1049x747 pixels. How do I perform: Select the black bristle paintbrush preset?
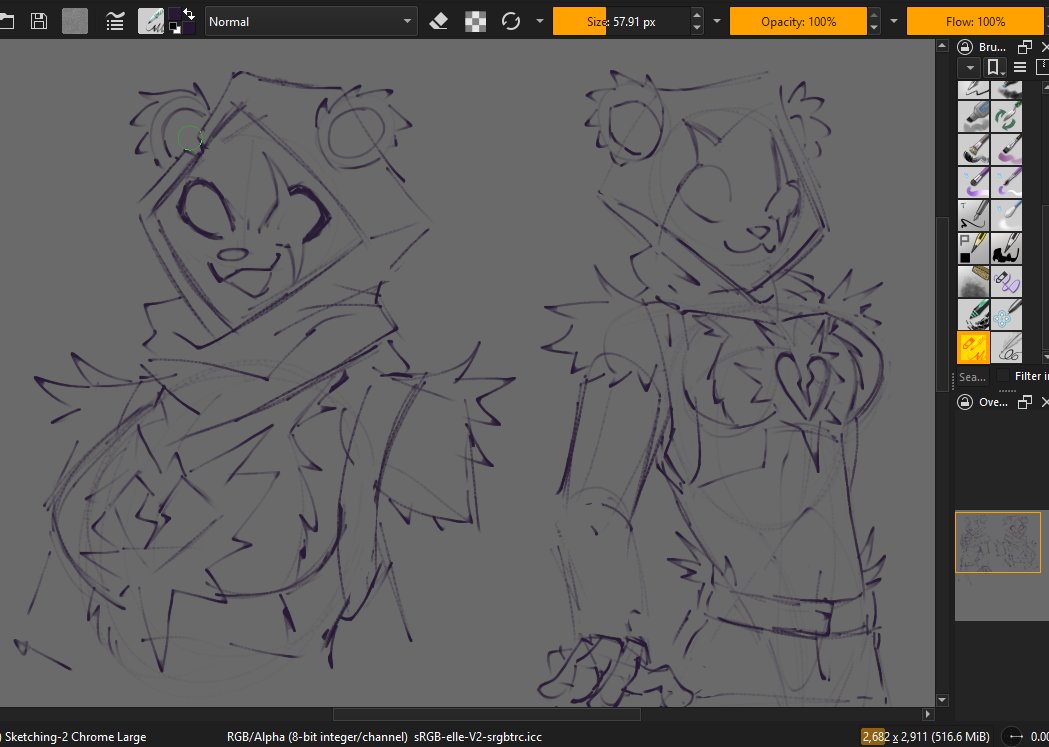[x=973, y=149]
